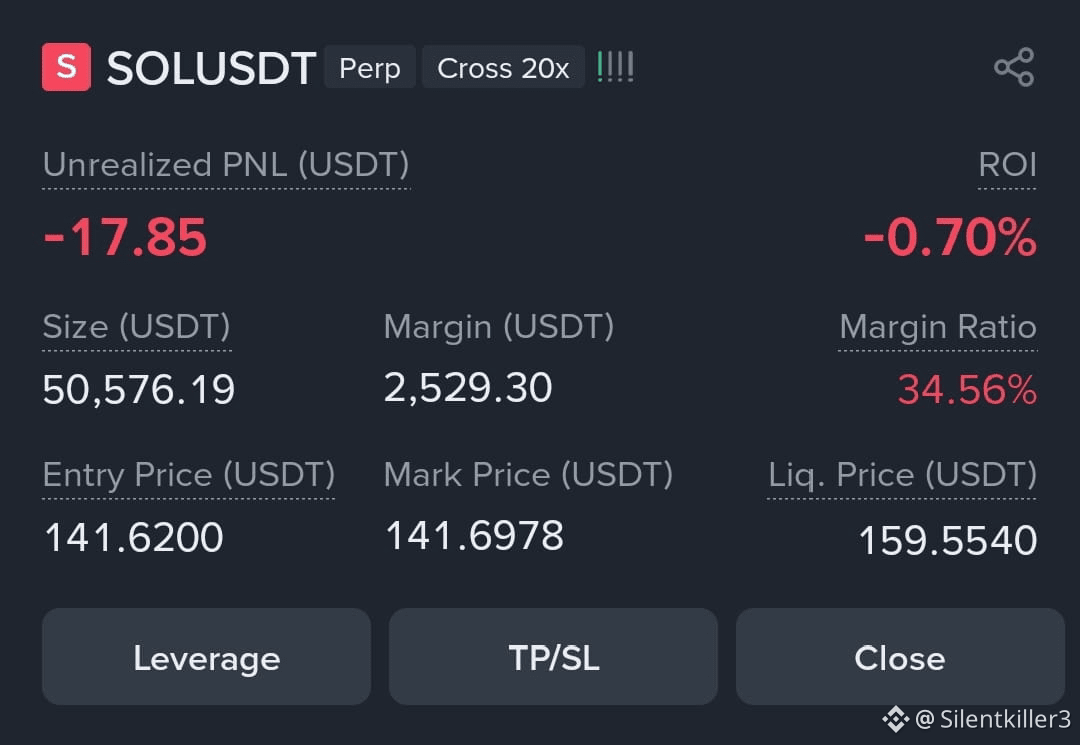This screenshot has height=745, width=1080.
Task: Open the share position icon
Action: point(1014,67)
